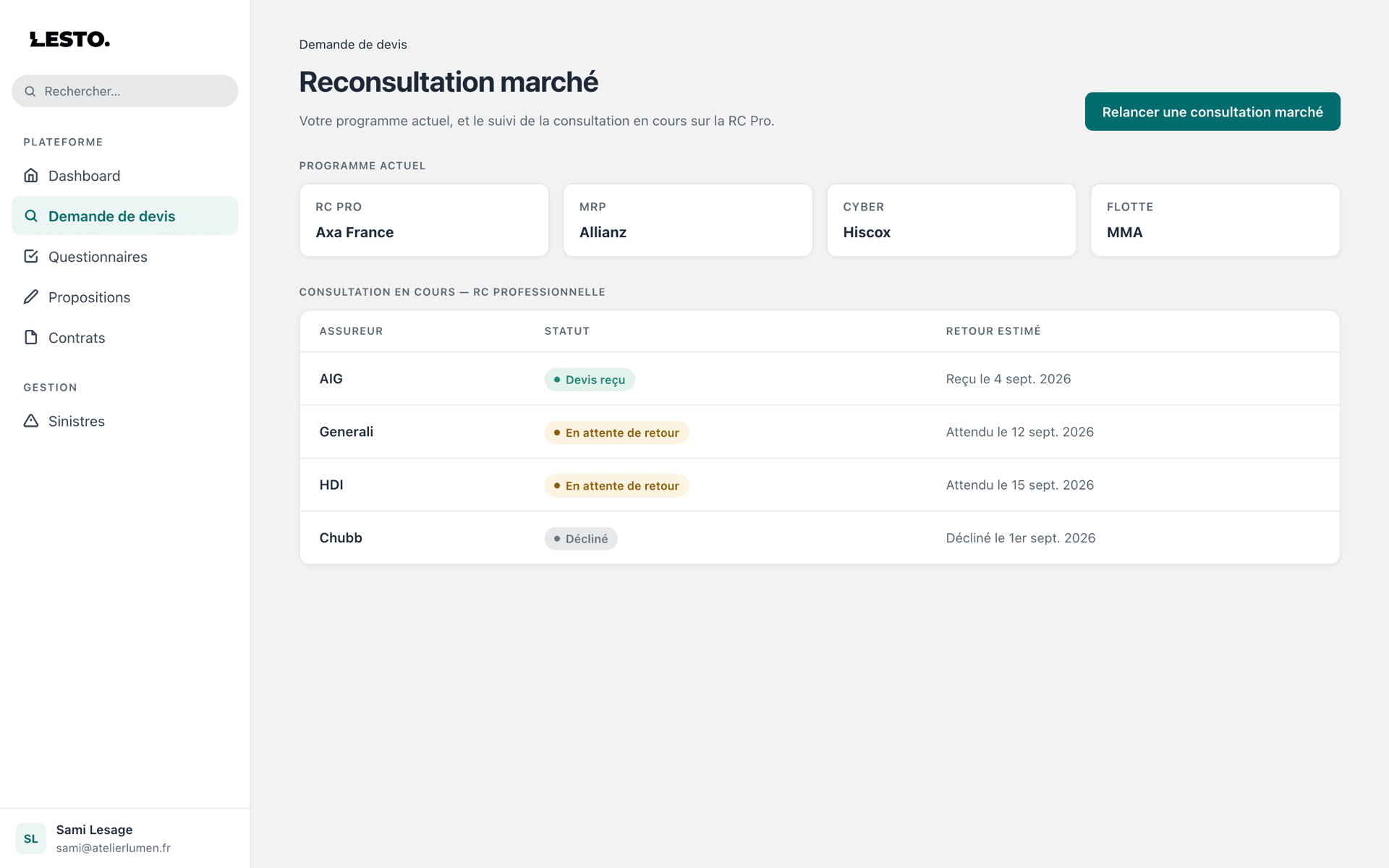1389x868 pixels.
Task: Navigate to Contrats
Action: [x=124, y=337]
